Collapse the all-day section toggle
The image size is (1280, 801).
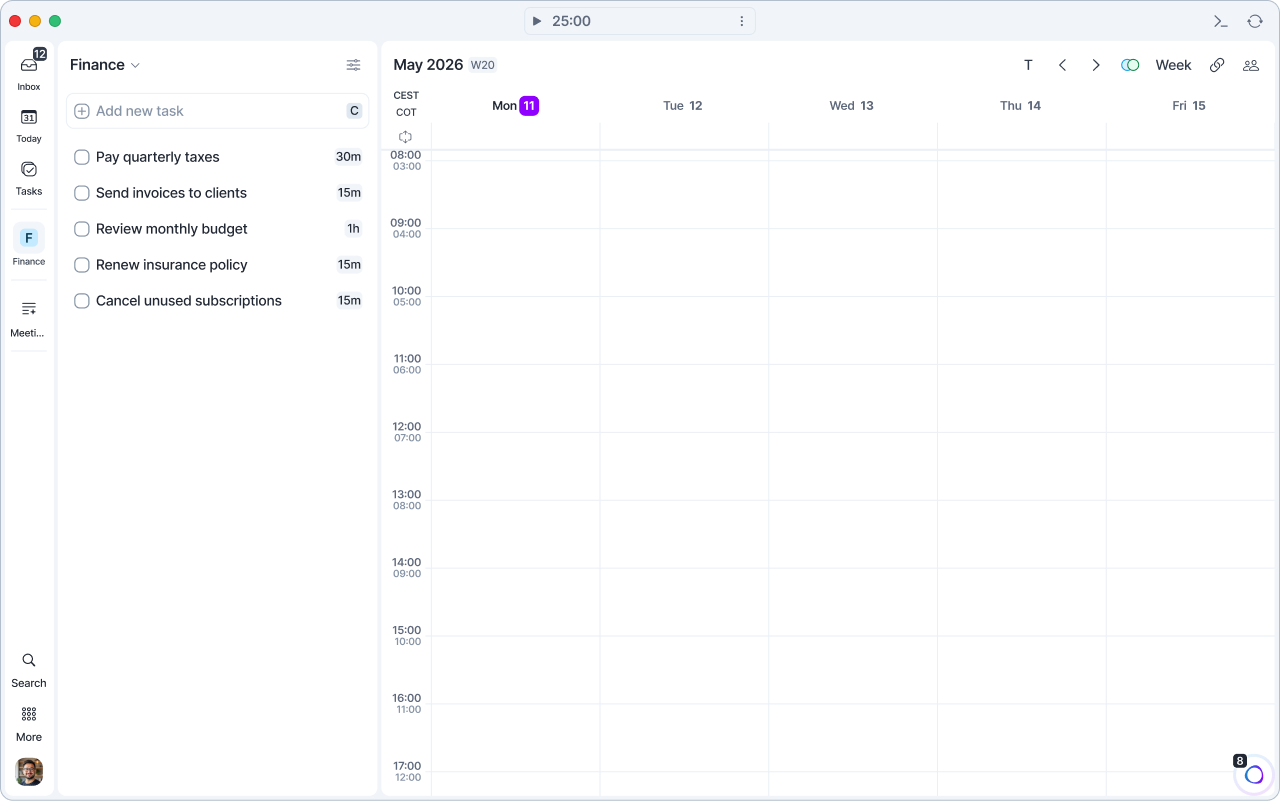405,137
